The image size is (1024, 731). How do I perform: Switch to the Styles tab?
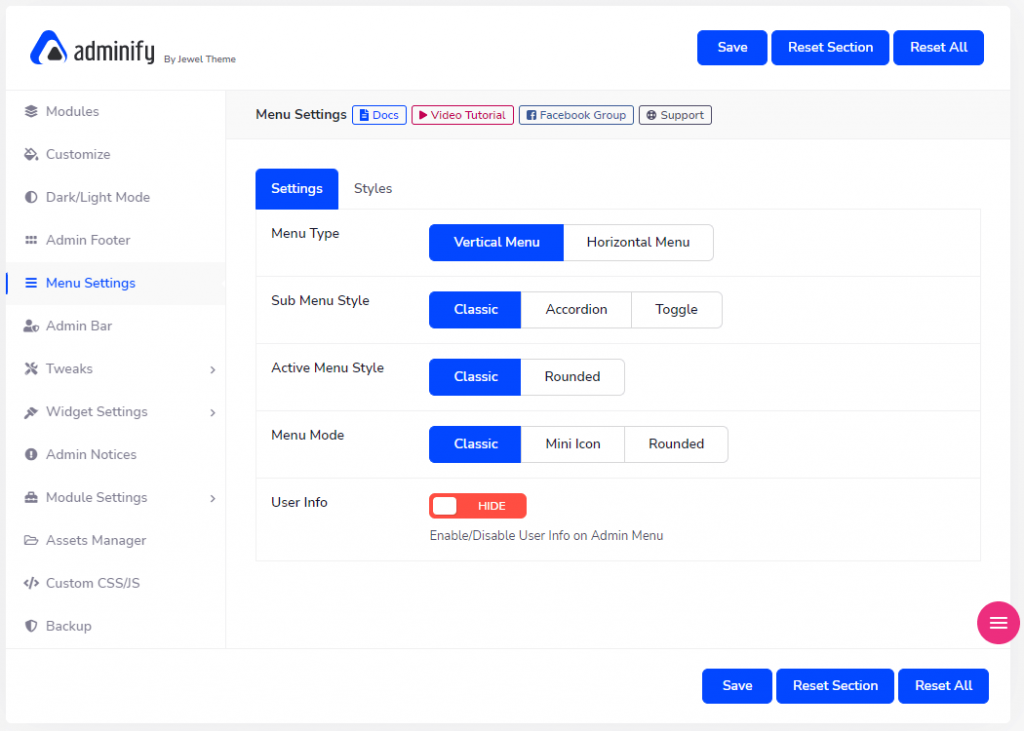click(x=372, y=188)
